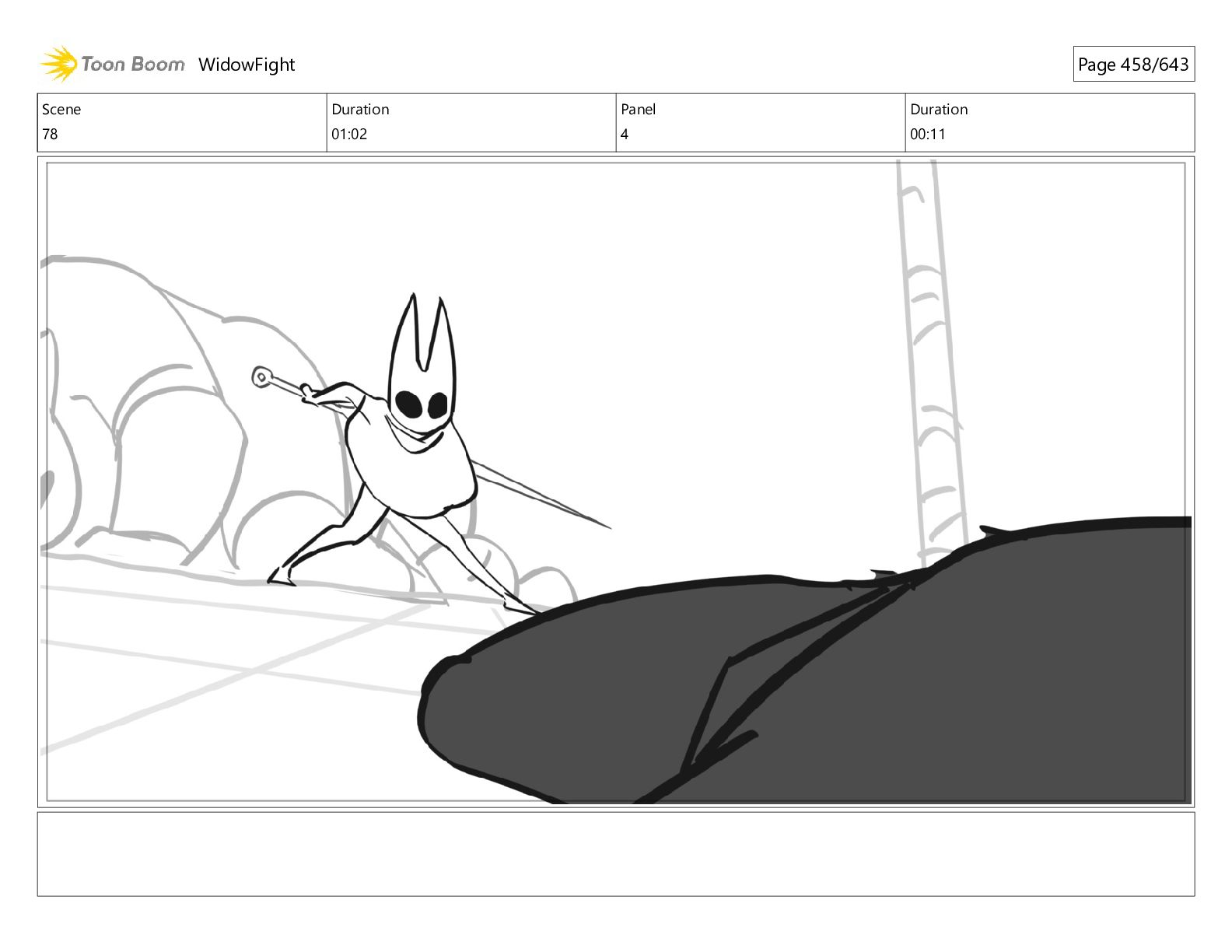Click the Toon Boom logo
The width and height of the screenshot is (1232, 952).
click(113, 64)
